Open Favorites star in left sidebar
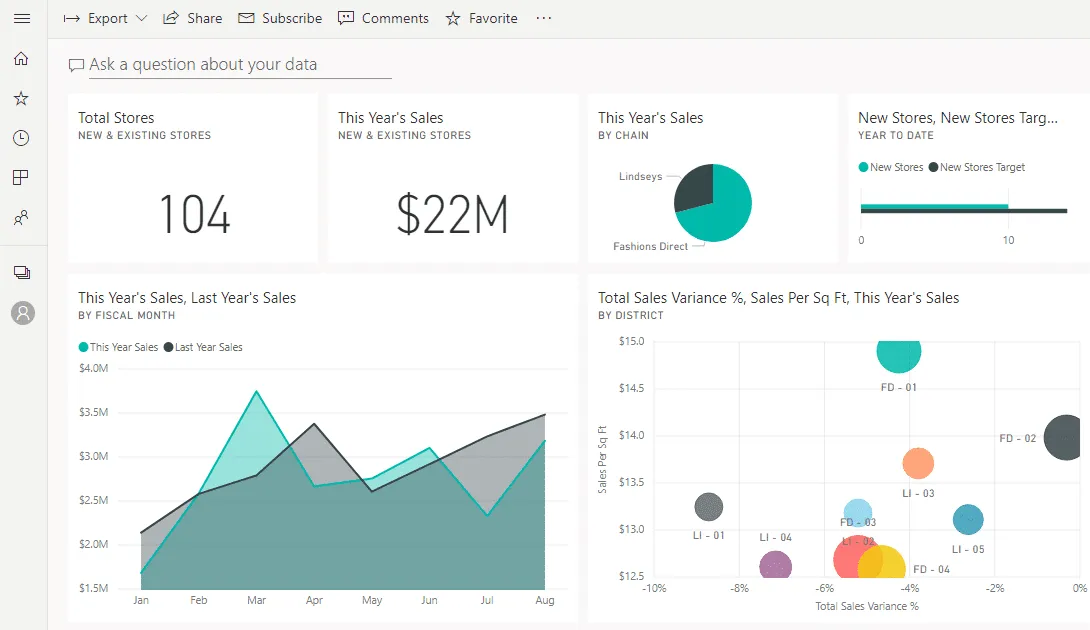Viewport: 1090px width, 630px height. (21, 98)
